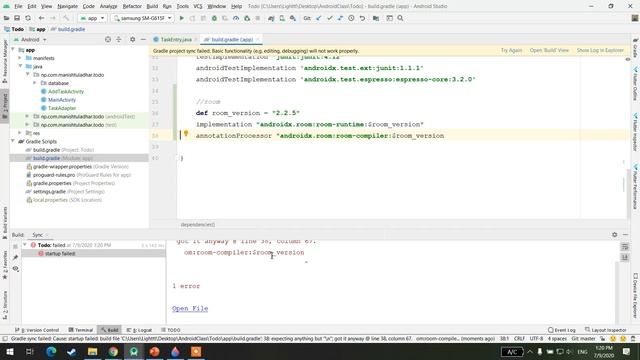
Task: Navigate back with the left arrow icon
Action: point(41,18)
